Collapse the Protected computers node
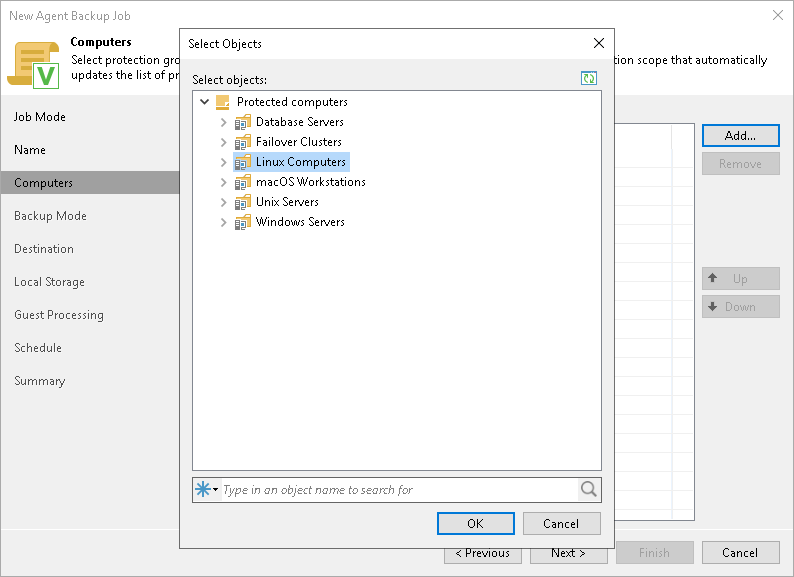 (x=205, y=102)
